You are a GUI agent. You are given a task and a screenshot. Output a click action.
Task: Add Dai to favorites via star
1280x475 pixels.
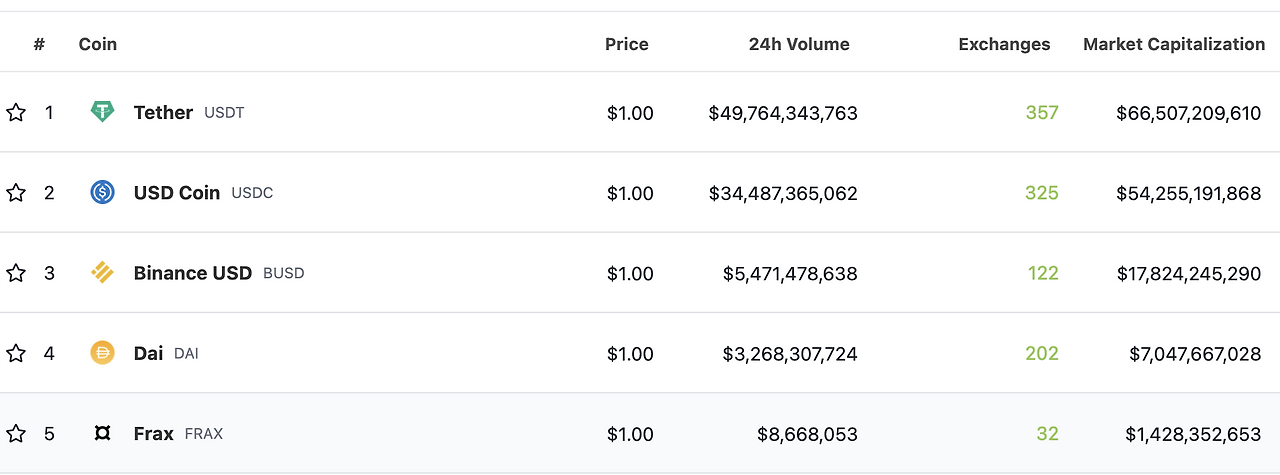point(16,353)
